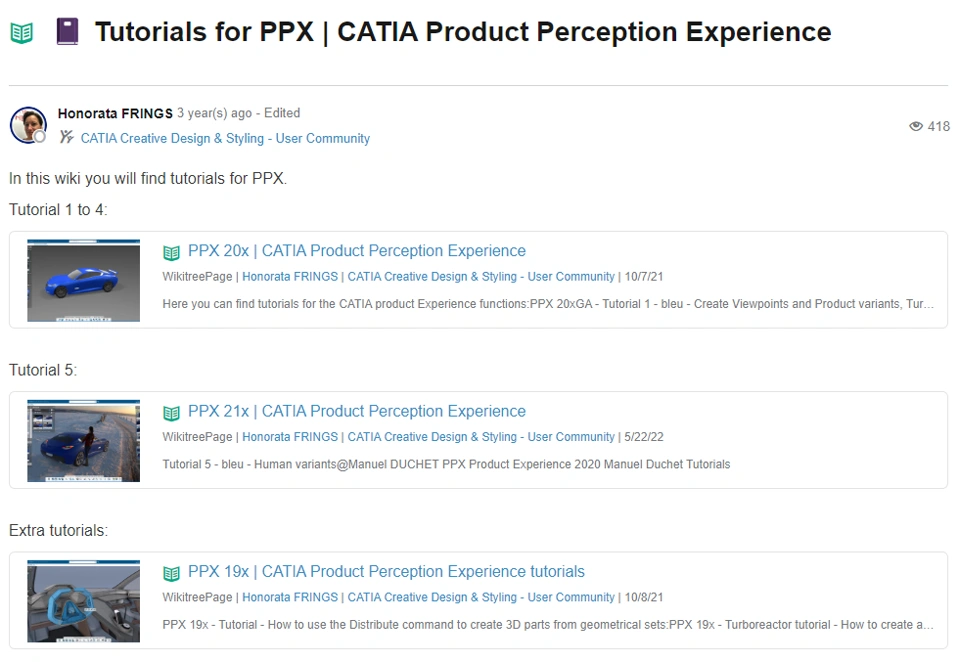Click the purple notebook emoji in title
The width and height of the screenshot is (960, 662).
[67, 32]
